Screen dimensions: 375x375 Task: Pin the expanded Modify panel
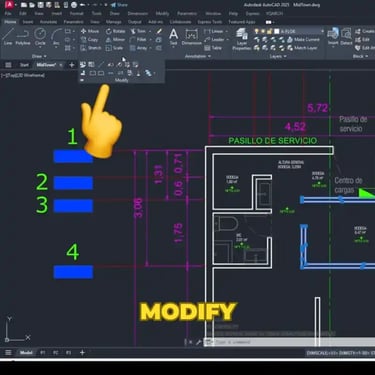[x=82, y=80]
